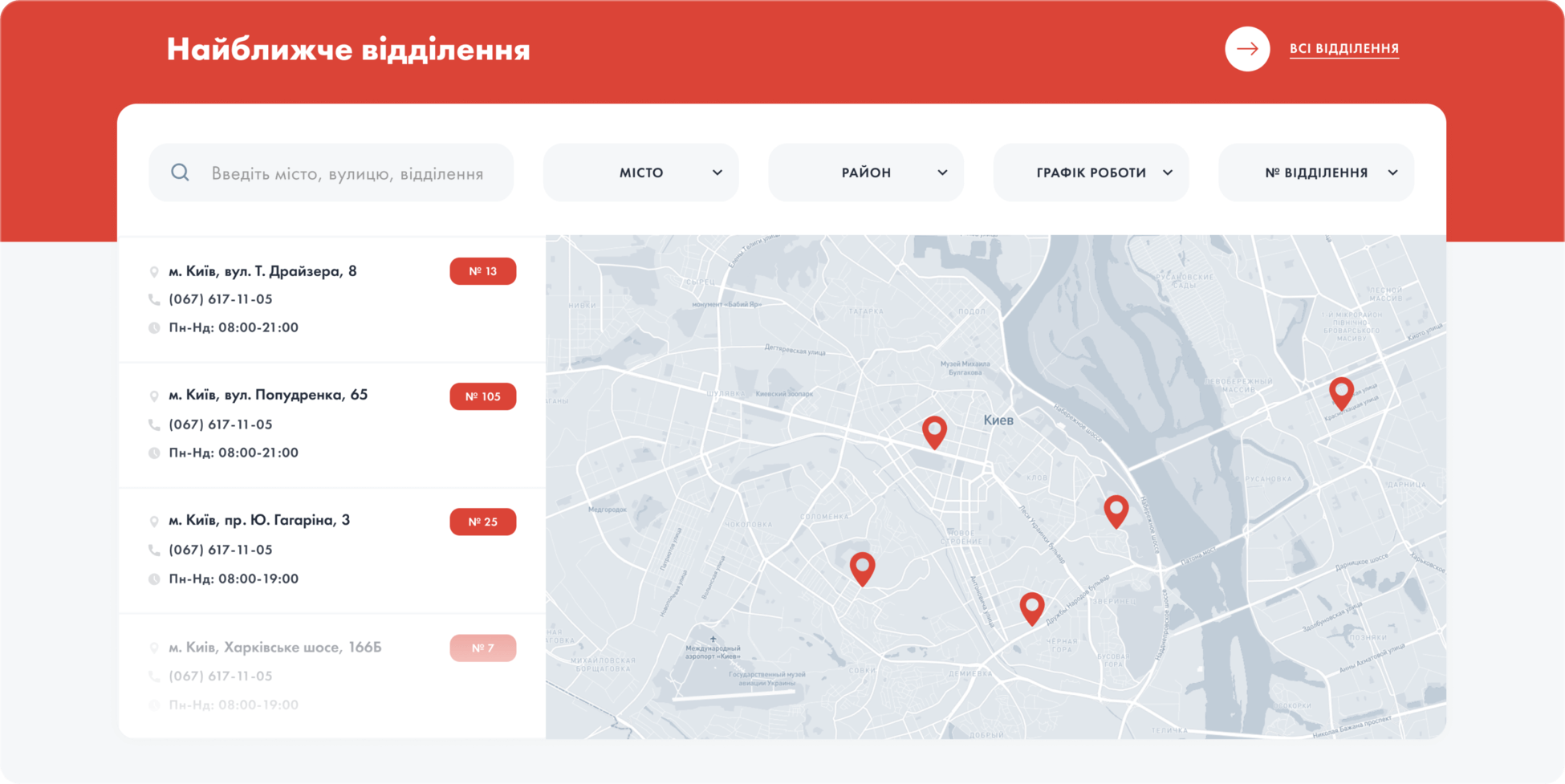Click the search magnifier icon
1565x784 pixels.
coord(181,173)
